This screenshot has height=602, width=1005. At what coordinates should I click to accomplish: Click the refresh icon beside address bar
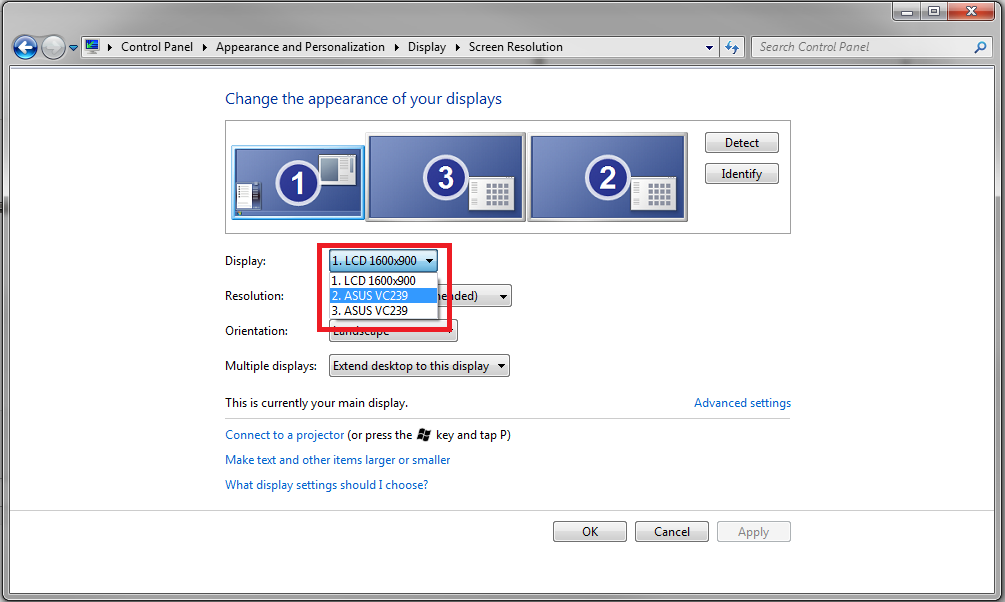(x=732, y=47)
